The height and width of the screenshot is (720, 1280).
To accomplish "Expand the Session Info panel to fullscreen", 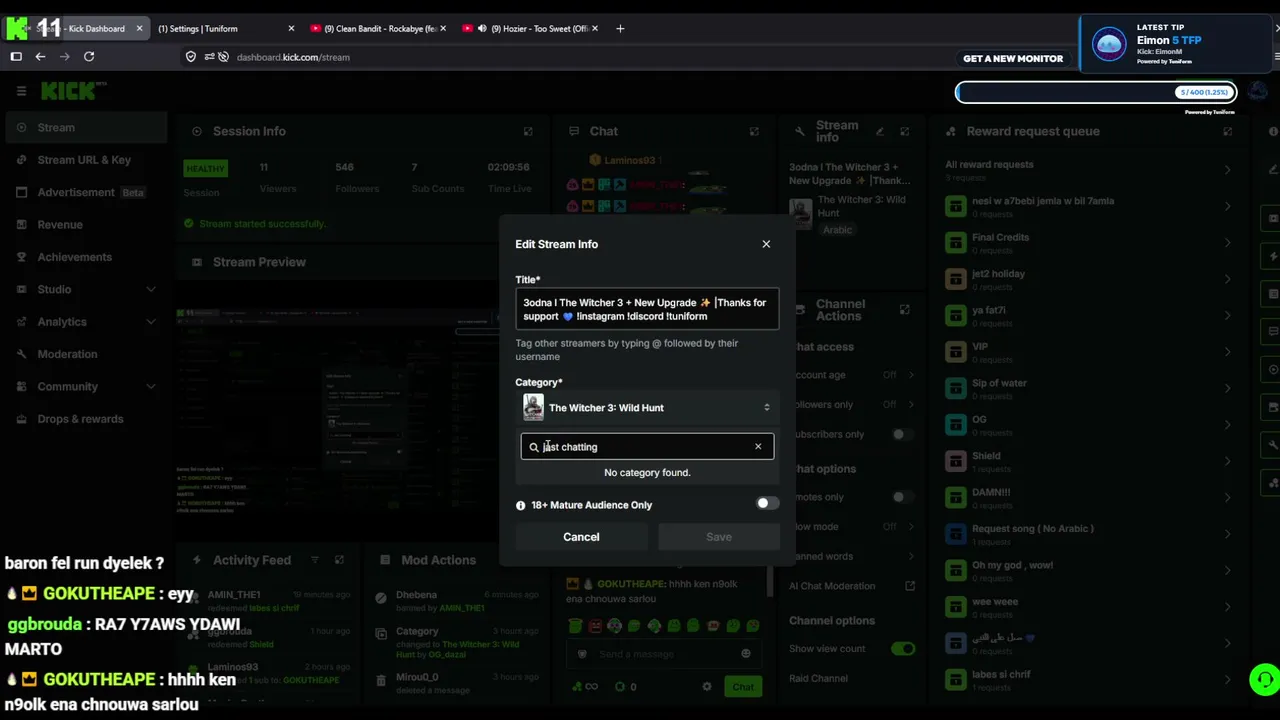I will click(528, 131).
